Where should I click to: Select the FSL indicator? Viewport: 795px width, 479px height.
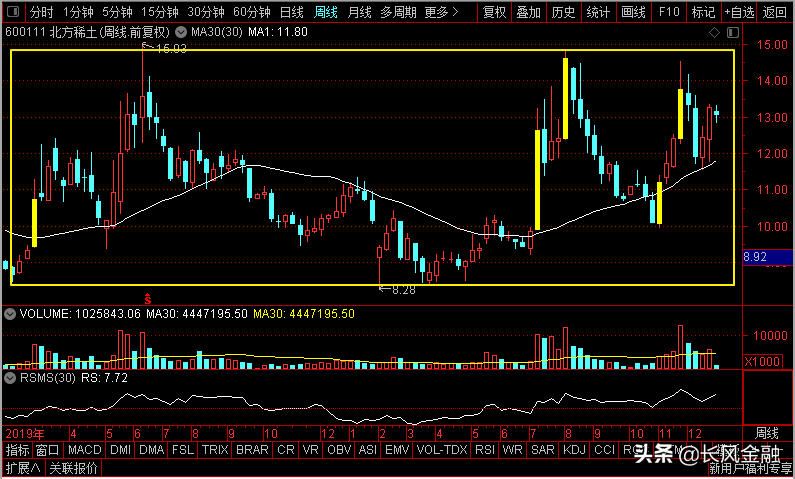pyautogui.click(x=183, y=450)
